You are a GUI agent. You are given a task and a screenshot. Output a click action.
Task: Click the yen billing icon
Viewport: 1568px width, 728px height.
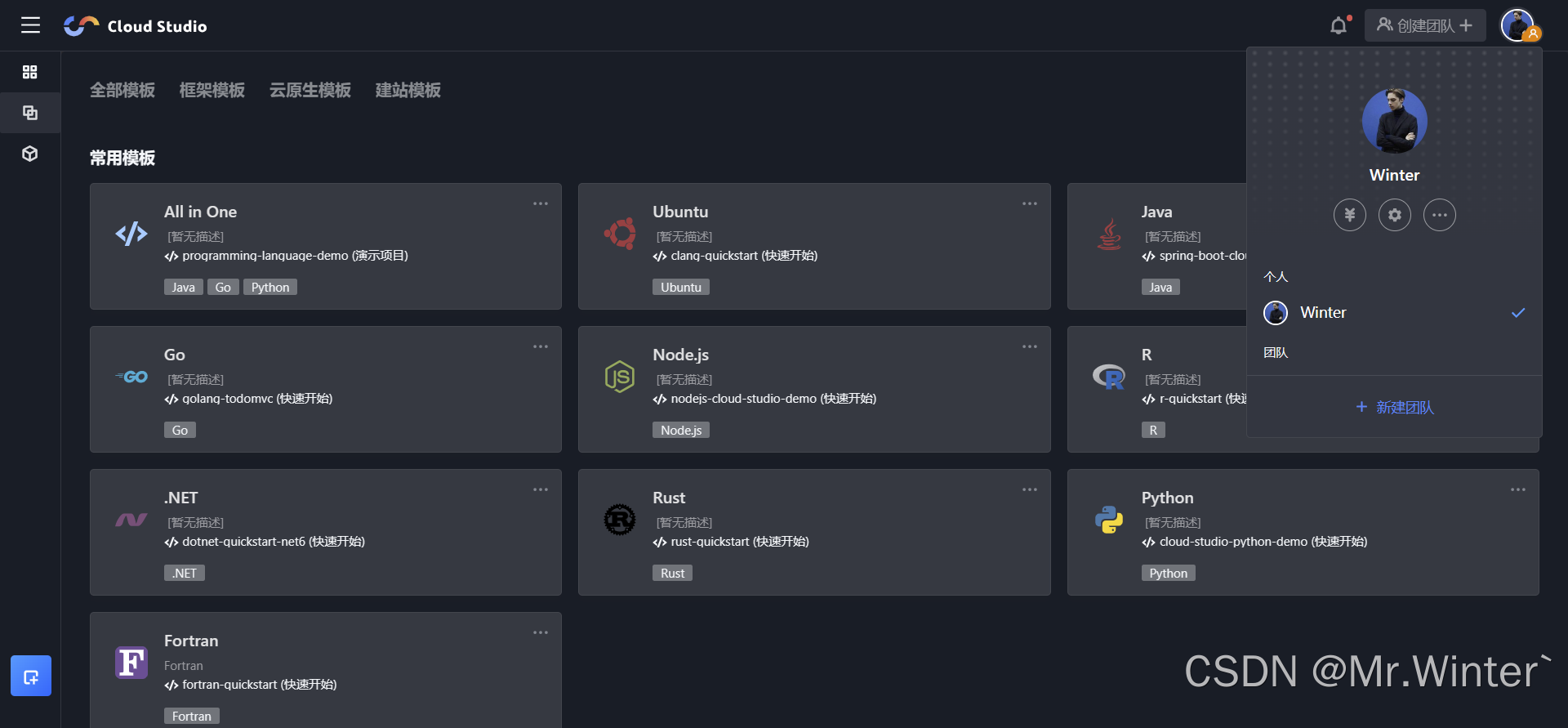tap(1350, 215)
